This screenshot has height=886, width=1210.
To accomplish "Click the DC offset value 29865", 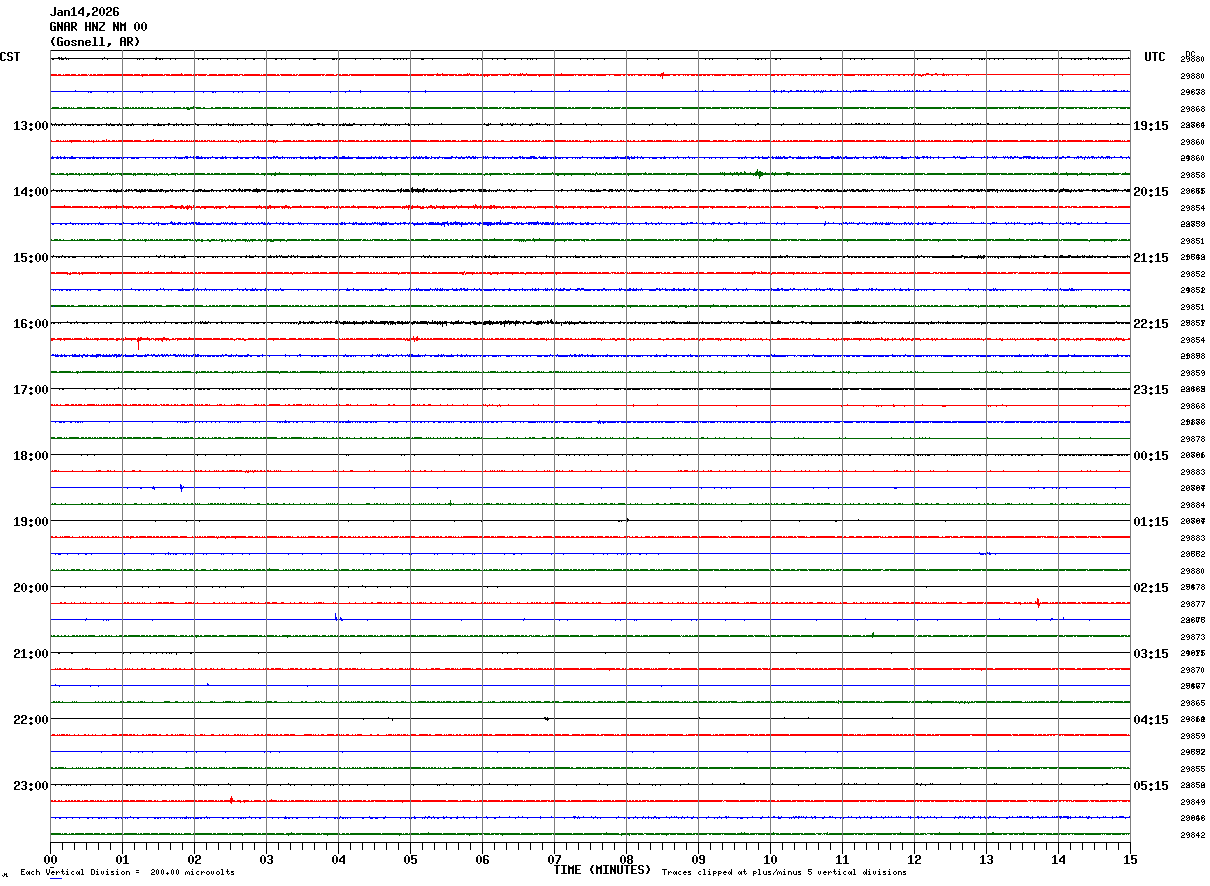I will (1192, 703).
